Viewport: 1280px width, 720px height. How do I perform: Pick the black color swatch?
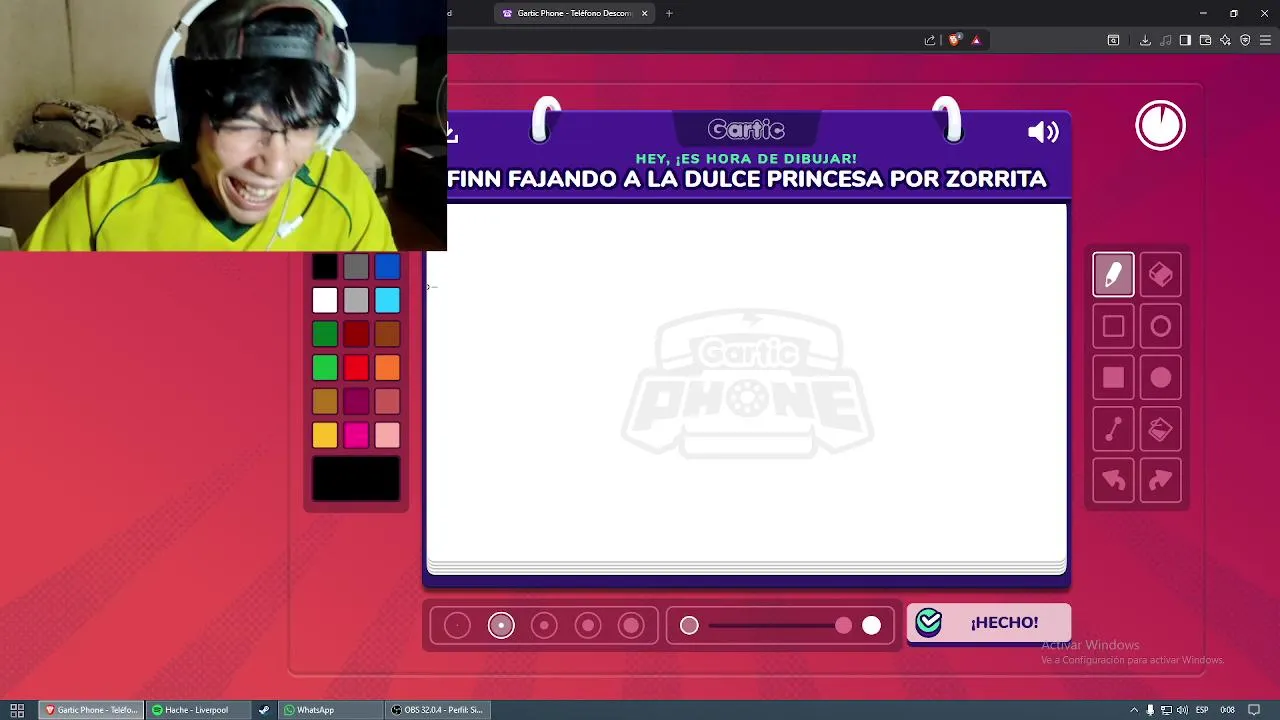coord(324,266)
